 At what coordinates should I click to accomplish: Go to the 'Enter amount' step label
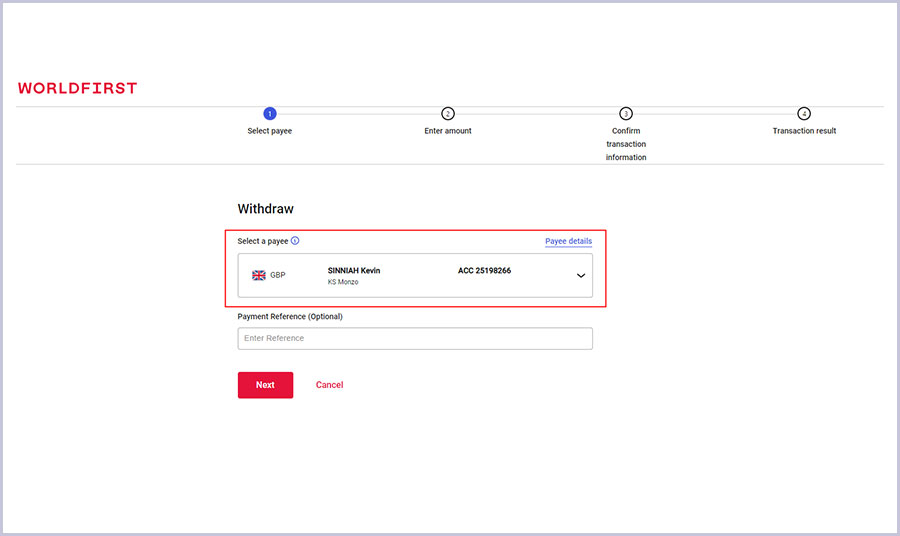click(x=448, y=131)
